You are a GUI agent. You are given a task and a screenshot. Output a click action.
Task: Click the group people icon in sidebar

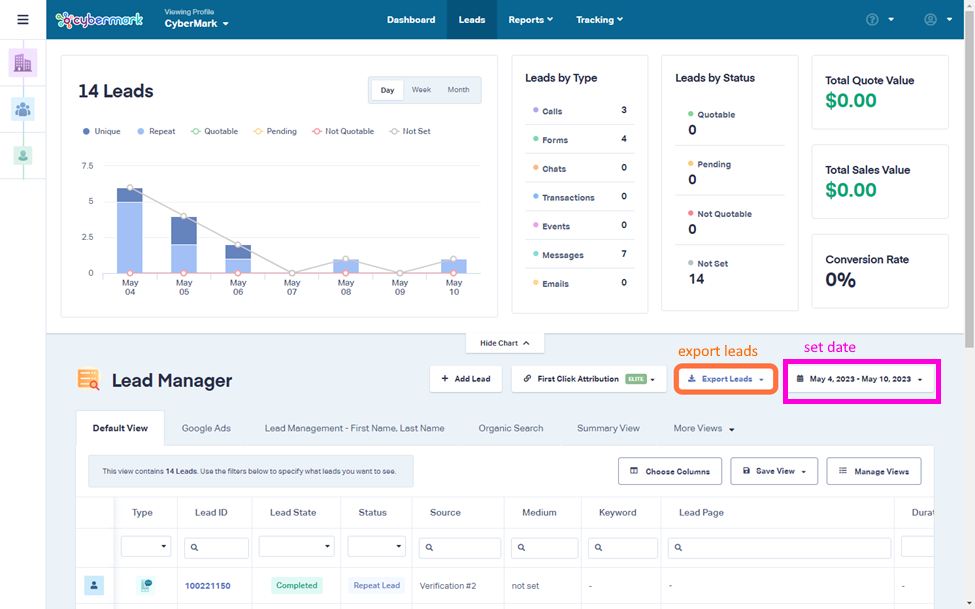coord(23,109)
